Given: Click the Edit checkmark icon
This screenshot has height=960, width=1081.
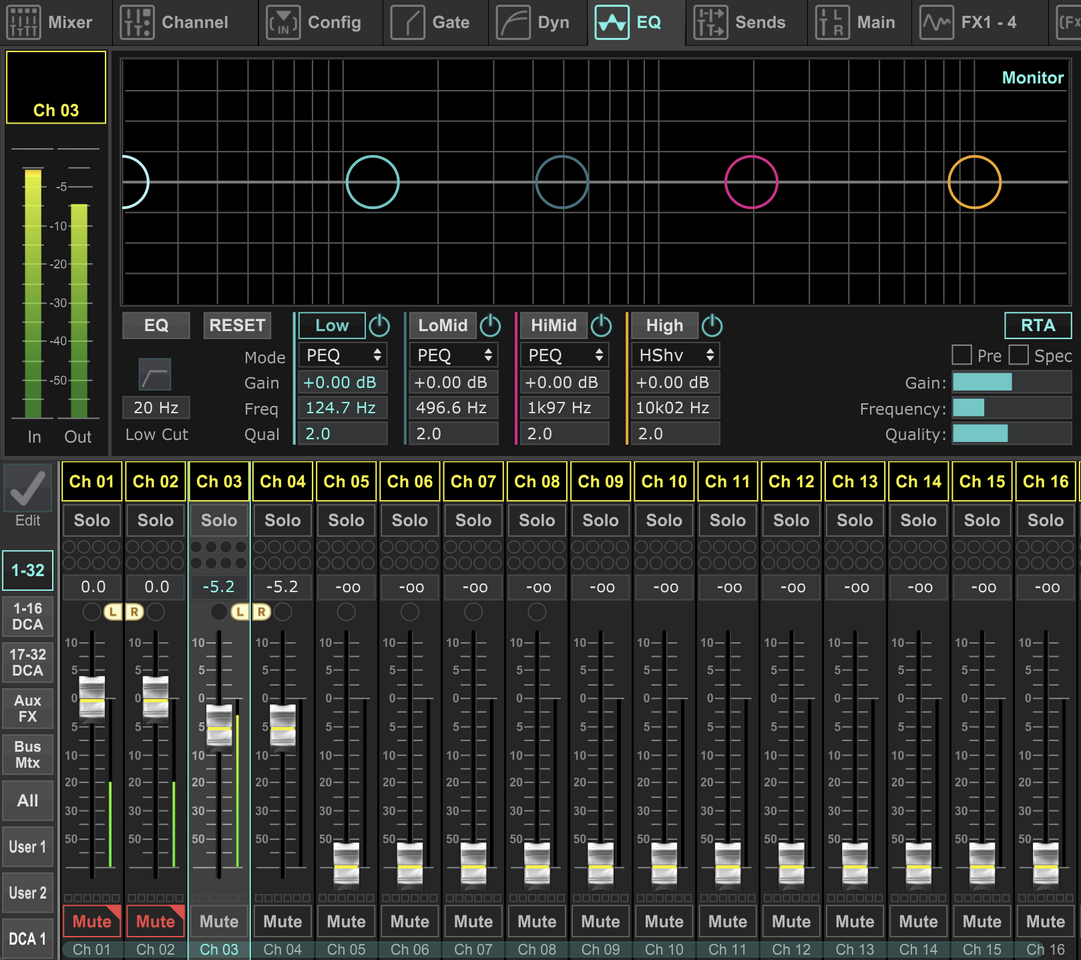Looking at the screenshot, I should pyautogui.click(x=28, y=488).
